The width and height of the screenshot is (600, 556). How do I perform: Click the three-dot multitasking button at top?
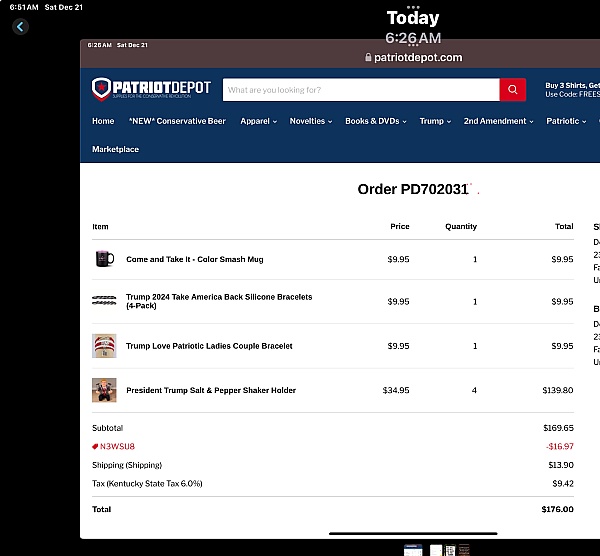[413, 7]
